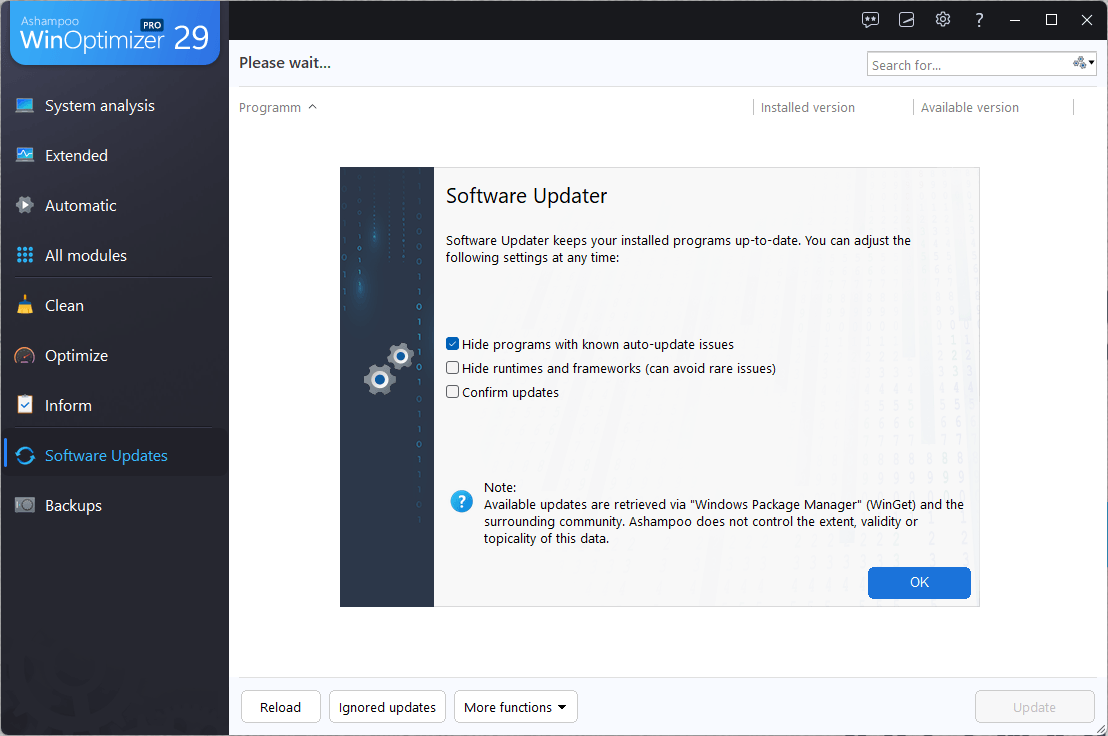This screenshot has height=736, width=1108.
Task: Confirm Software Updater settings with OK
Action: click(x=919, y=583)
